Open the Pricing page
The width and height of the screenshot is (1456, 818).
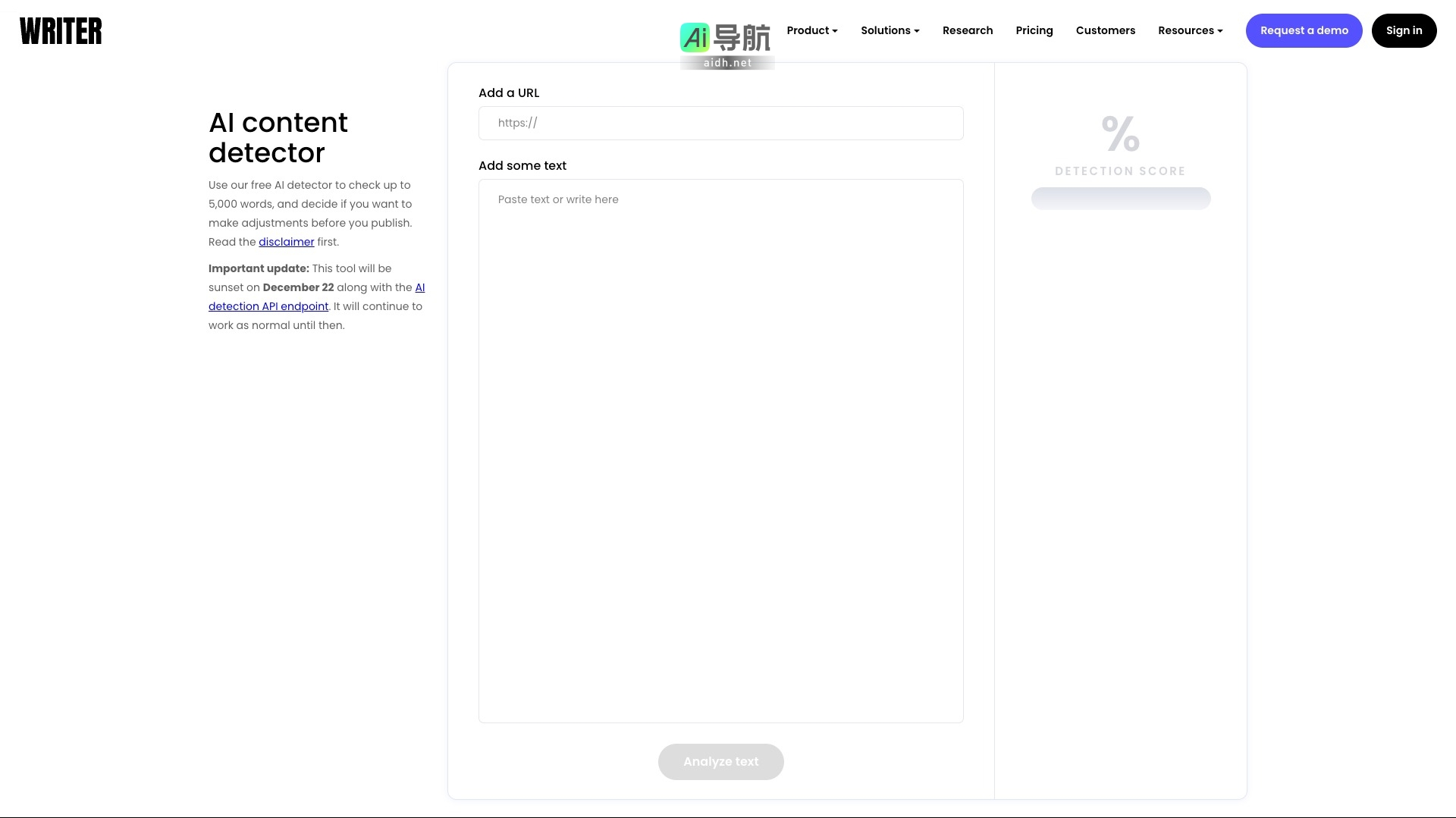click(x=1034, y=30)
